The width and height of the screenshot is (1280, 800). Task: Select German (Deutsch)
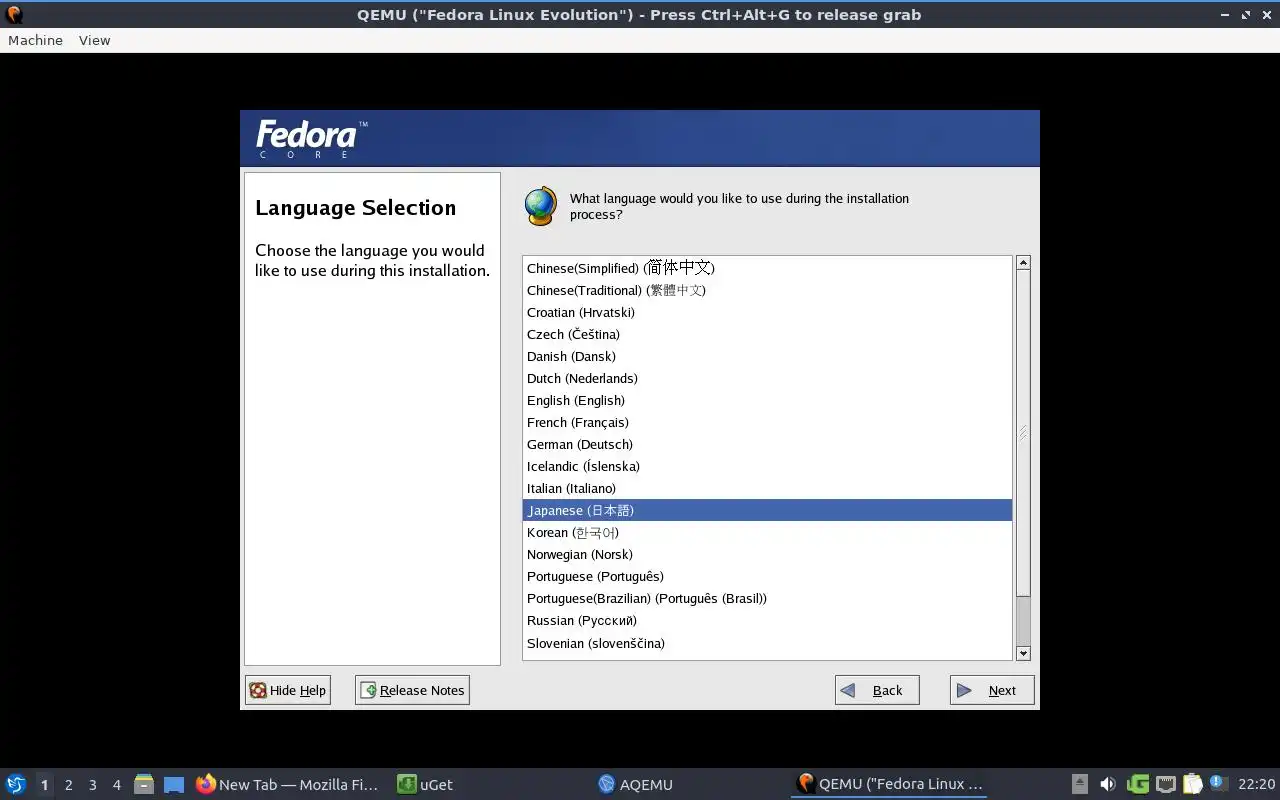(767, 444)
